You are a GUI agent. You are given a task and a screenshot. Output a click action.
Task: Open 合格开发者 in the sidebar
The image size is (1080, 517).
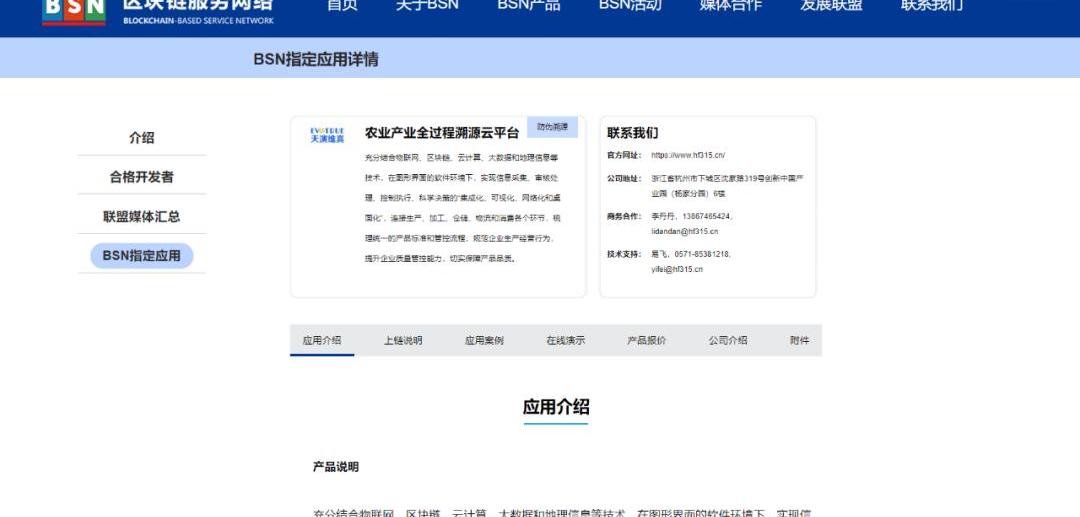tap(141, 177)
